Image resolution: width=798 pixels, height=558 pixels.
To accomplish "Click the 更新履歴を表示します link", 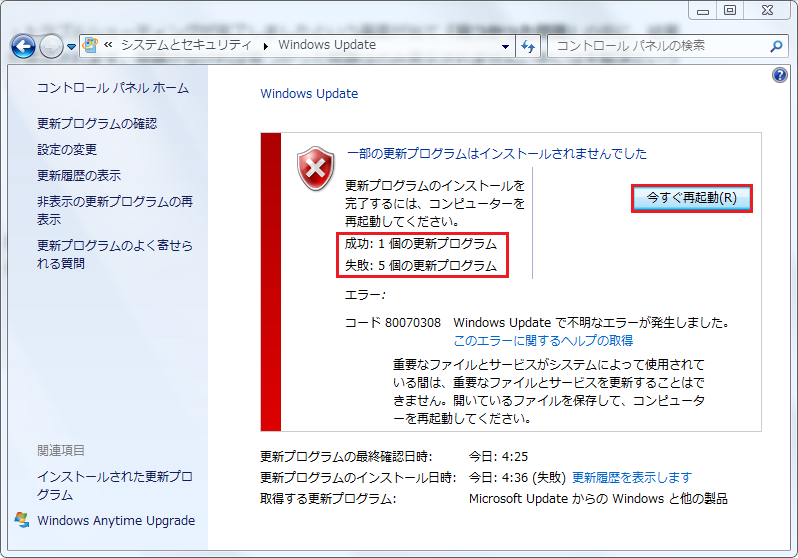I will click(632, 478).
